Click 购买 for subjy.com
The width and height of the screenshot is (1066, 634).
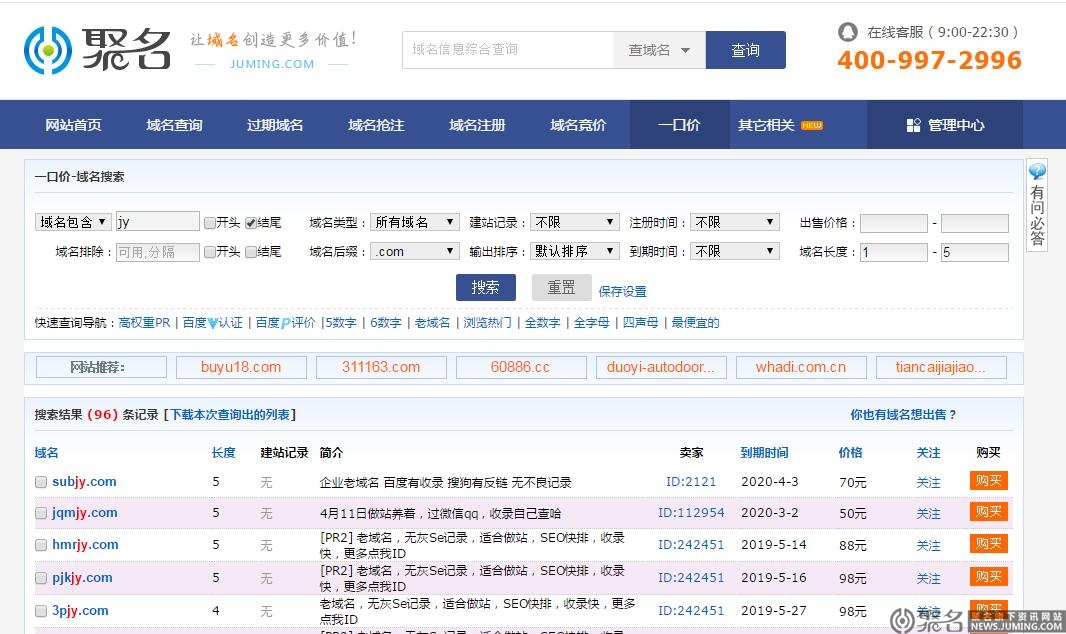988,480
